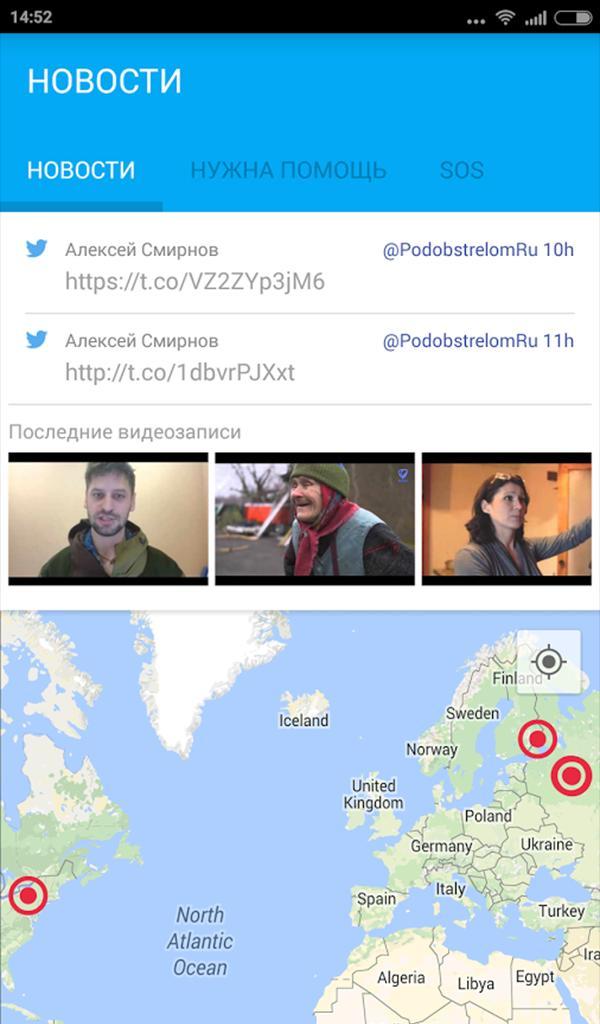Open link http://t.co/1dbvrPJXxt
Image resolution: width=600 pixels, height=1024 pixels.
pyautogui.click(x=180, y=373)
